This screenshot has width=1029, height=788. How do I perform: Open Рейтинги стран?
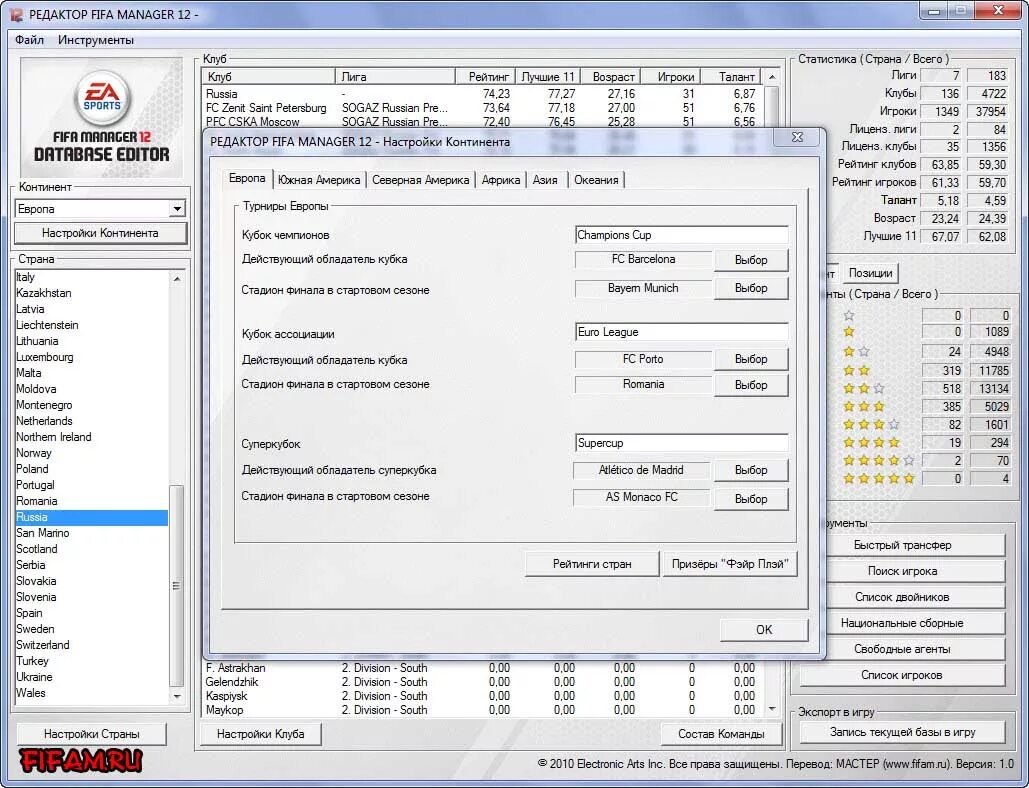tap(592, 564)
